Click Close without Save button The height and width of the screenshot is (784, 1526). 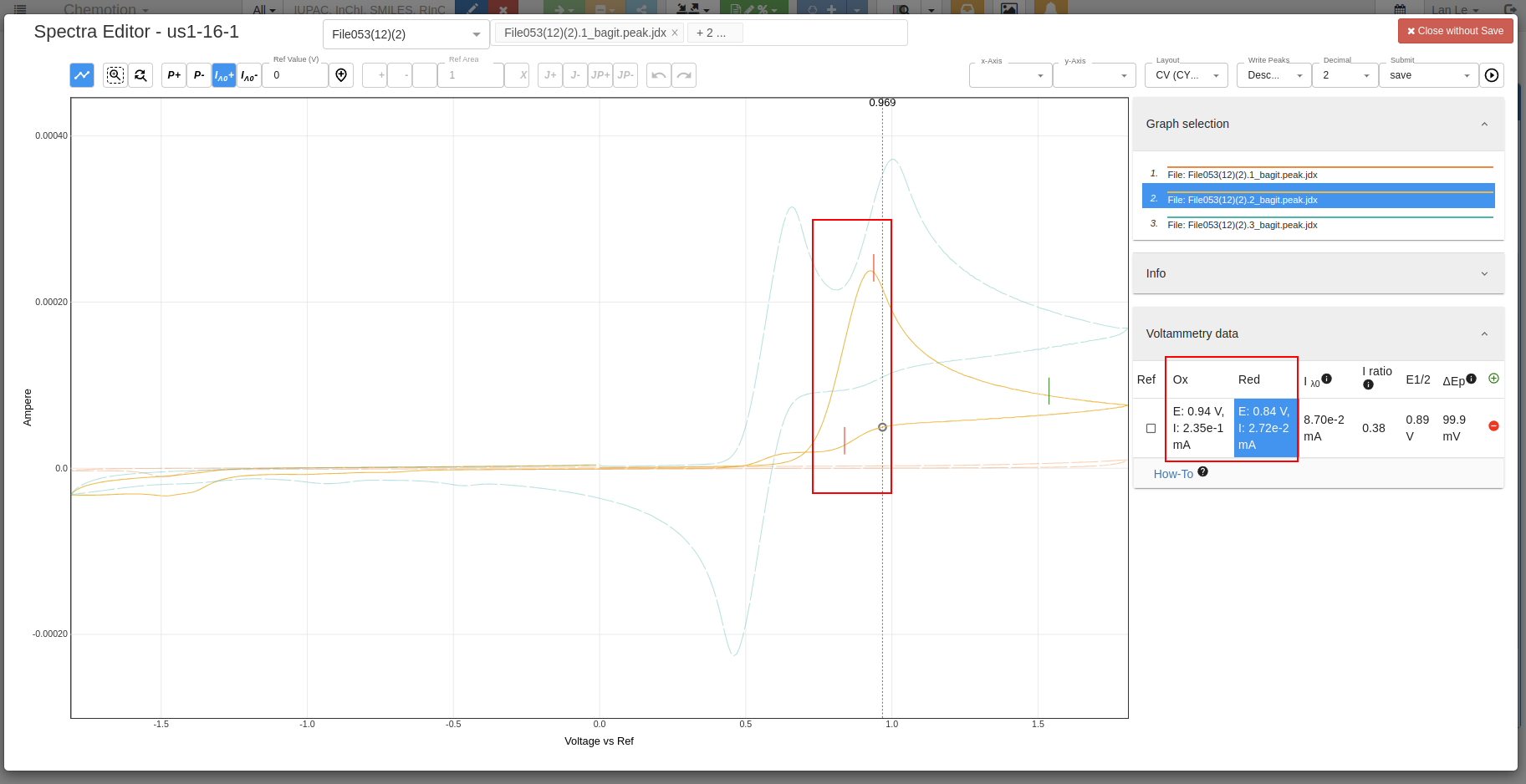pos(1455,30)
